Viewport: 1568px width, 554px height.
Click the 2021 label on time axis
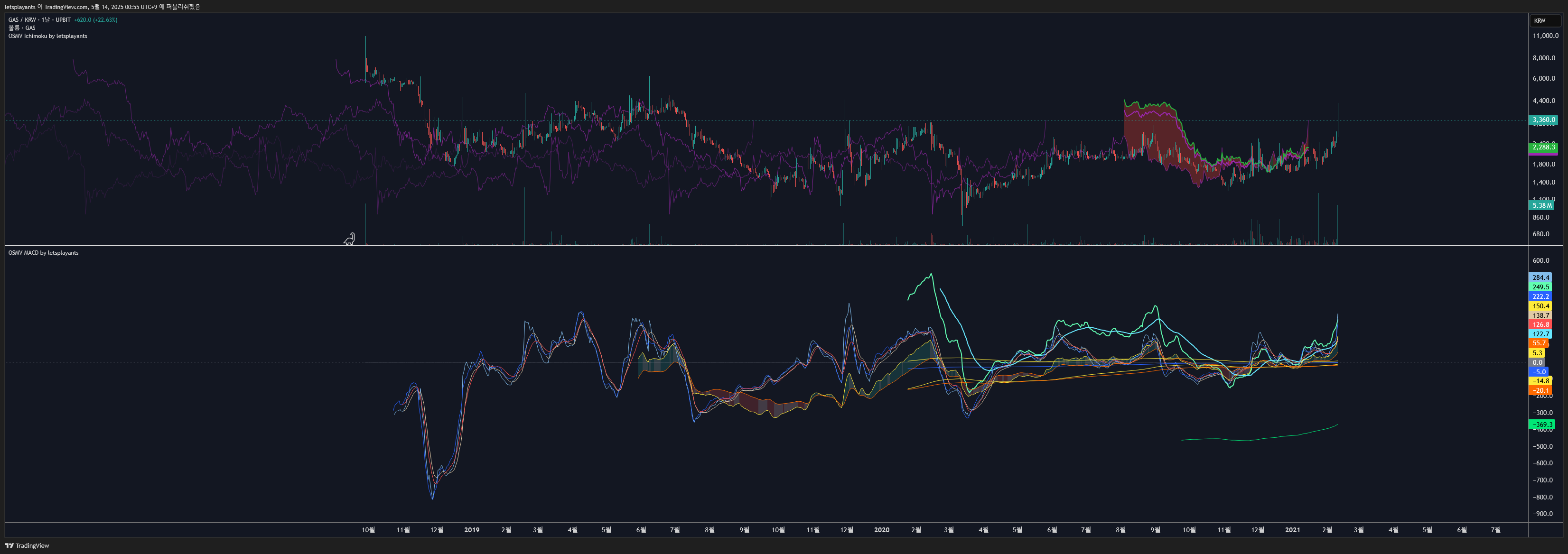pyautogui.click(x=1292, y=530)
